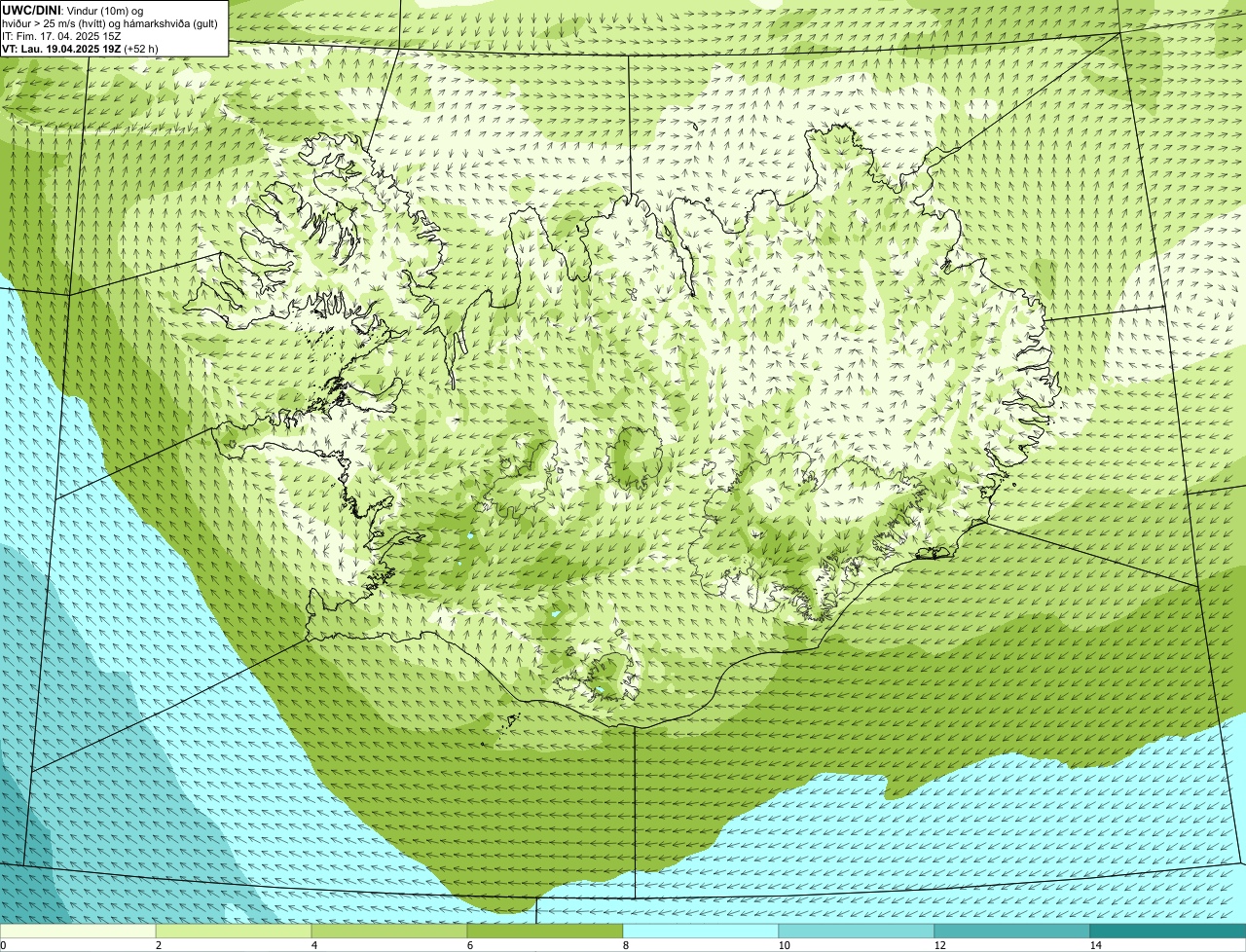Select the medium green 4–6 legend swatch
This screenshot has height=952, width=1246.
[x=389, y=931]
